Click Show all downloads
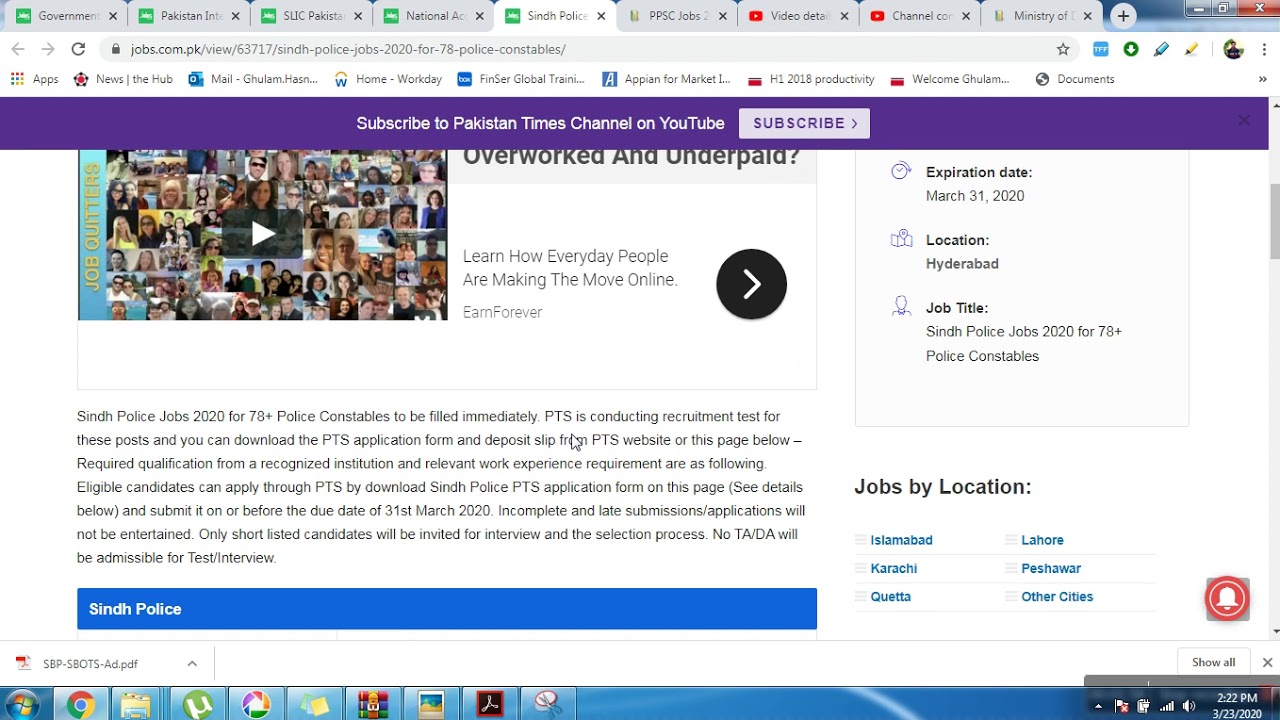 coord(1213,662)
